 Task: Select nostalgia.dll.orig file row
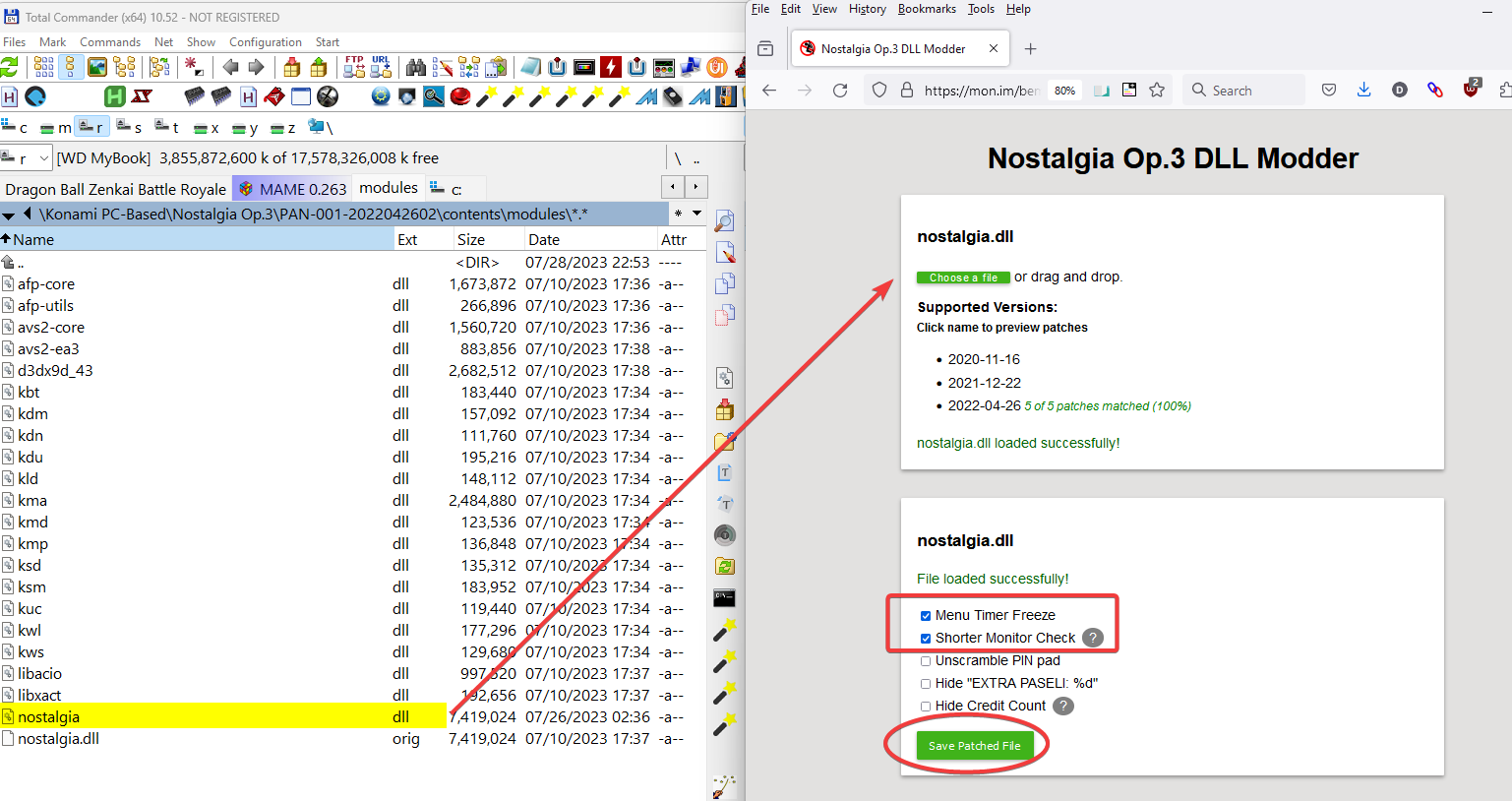(353, 739)
